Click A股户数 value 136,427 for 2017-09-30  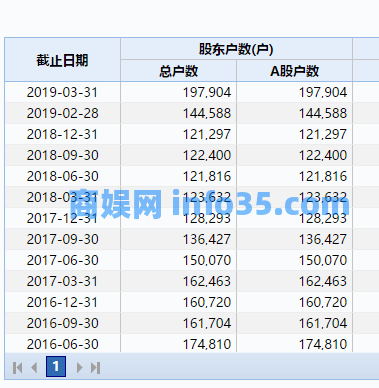[323, 239]
